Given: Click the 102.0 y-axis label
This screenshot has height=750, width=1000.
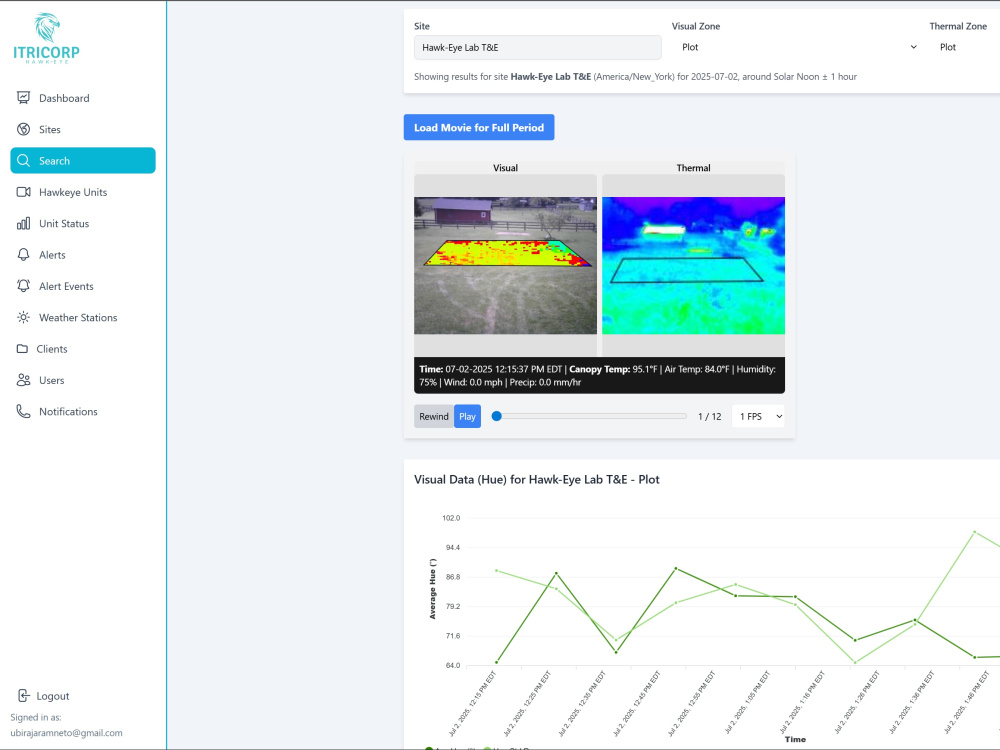Looking at the screenshot, I should point(451,518).
